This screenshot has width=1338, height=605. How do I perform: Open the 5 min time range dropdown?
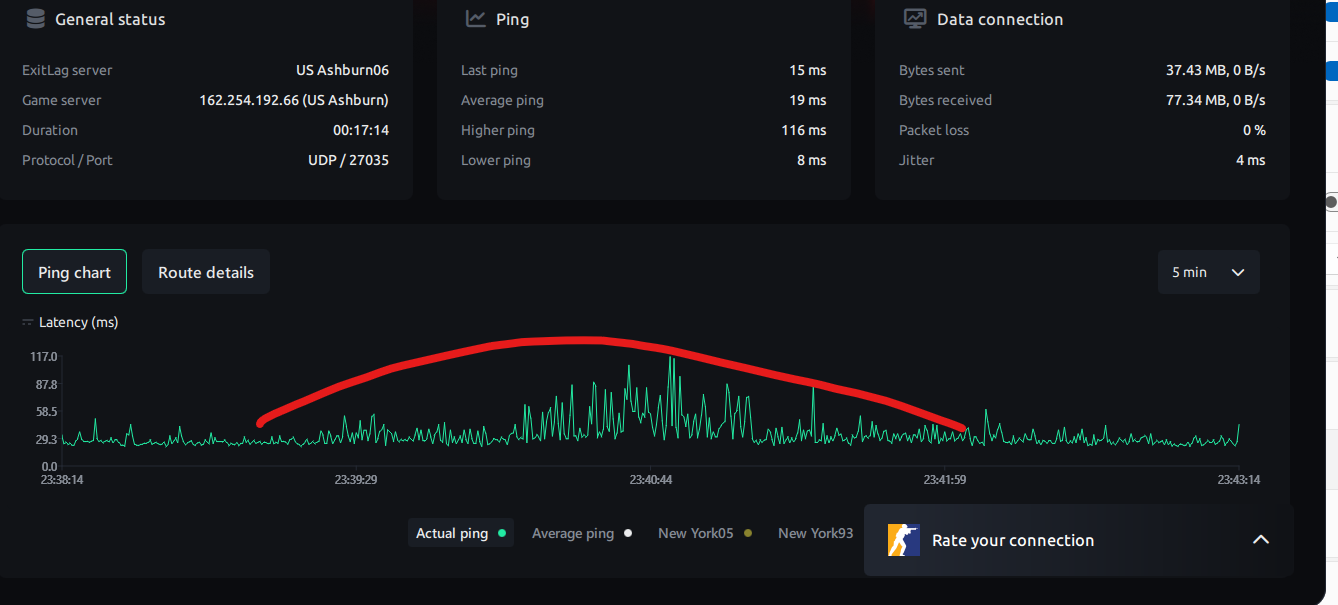[x=1208, y=271]
